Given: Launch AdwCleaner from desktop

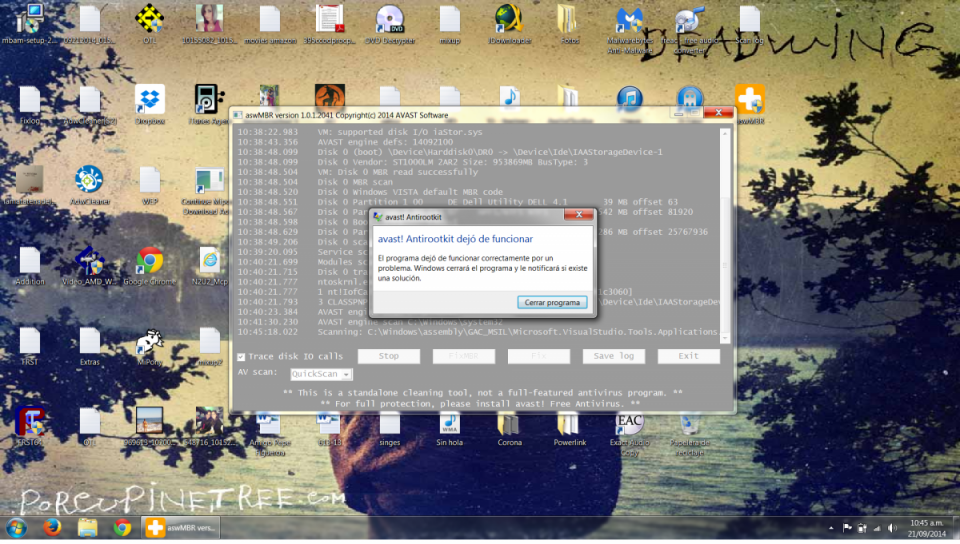Looking at the screenshot, I should (89, 185).
